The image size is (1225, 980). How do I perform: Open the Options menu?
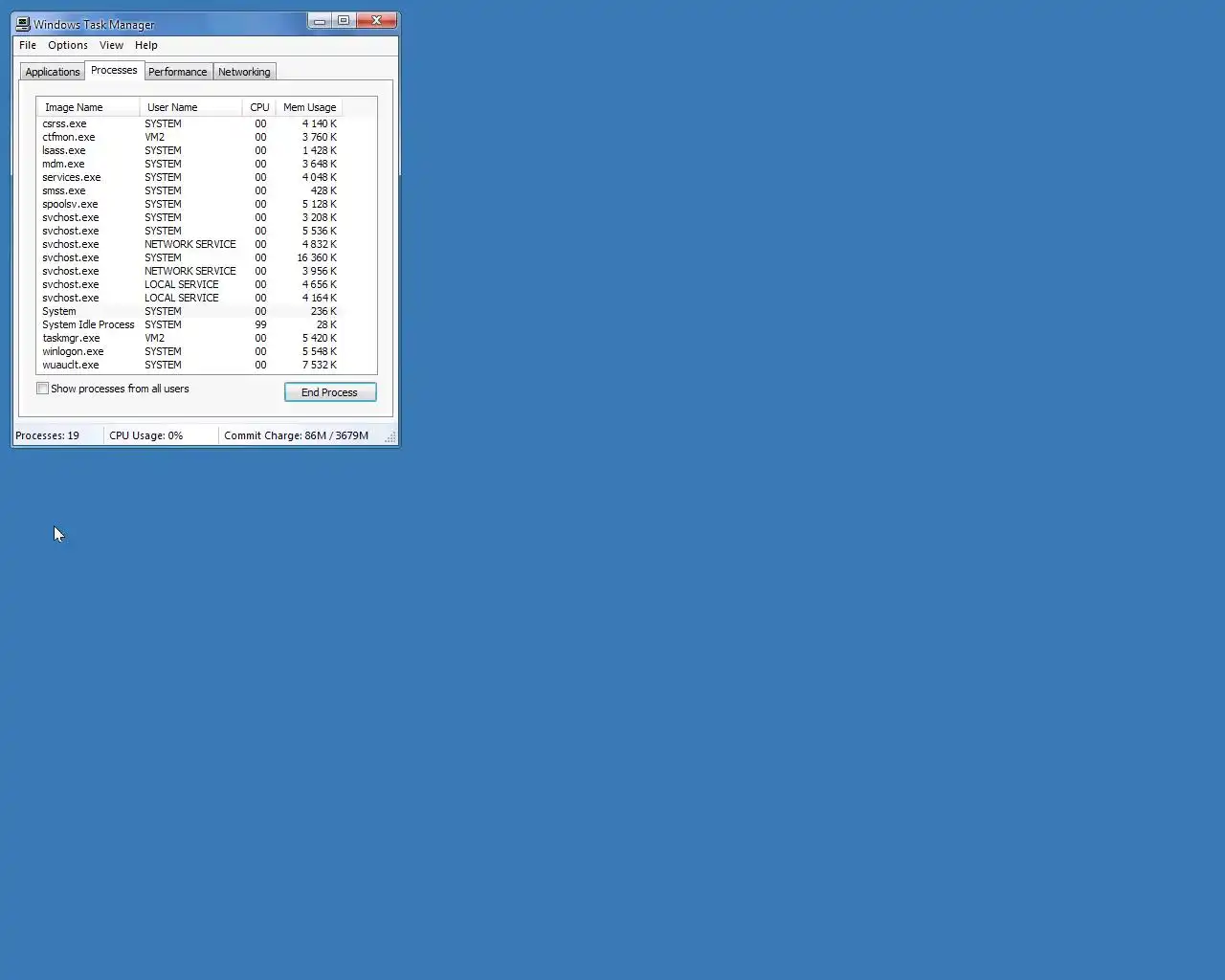(x=68, y=45)
